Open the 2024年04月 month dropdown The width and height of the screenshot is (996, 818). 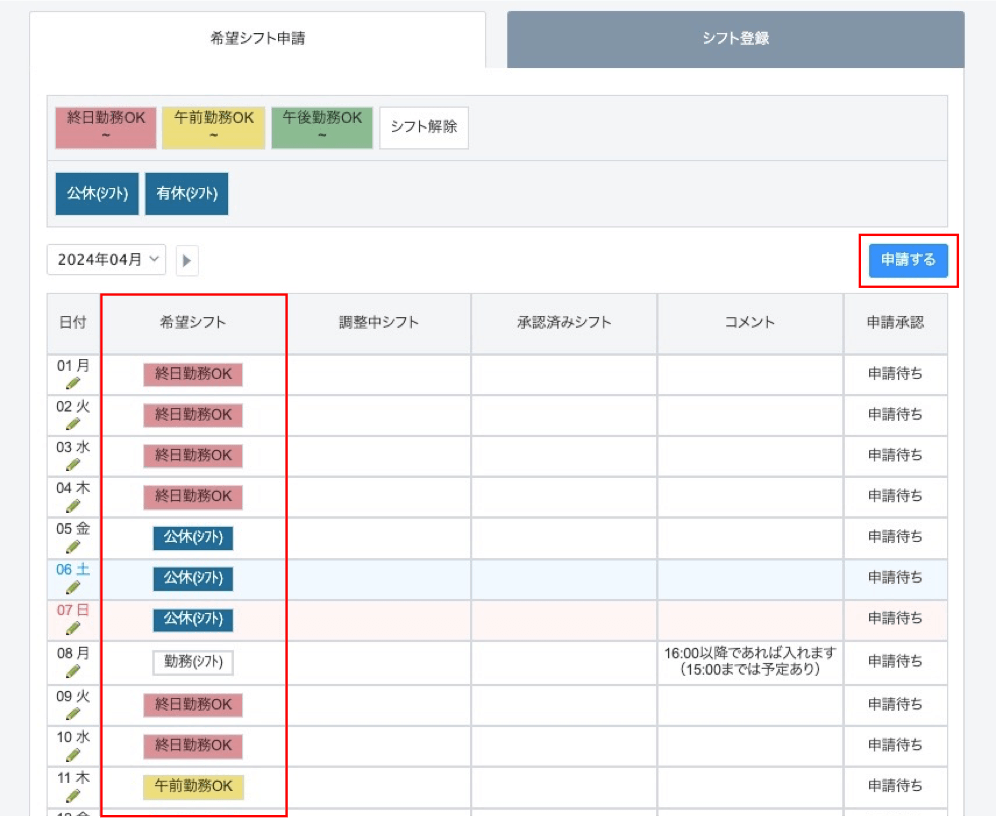click(106, 259)
